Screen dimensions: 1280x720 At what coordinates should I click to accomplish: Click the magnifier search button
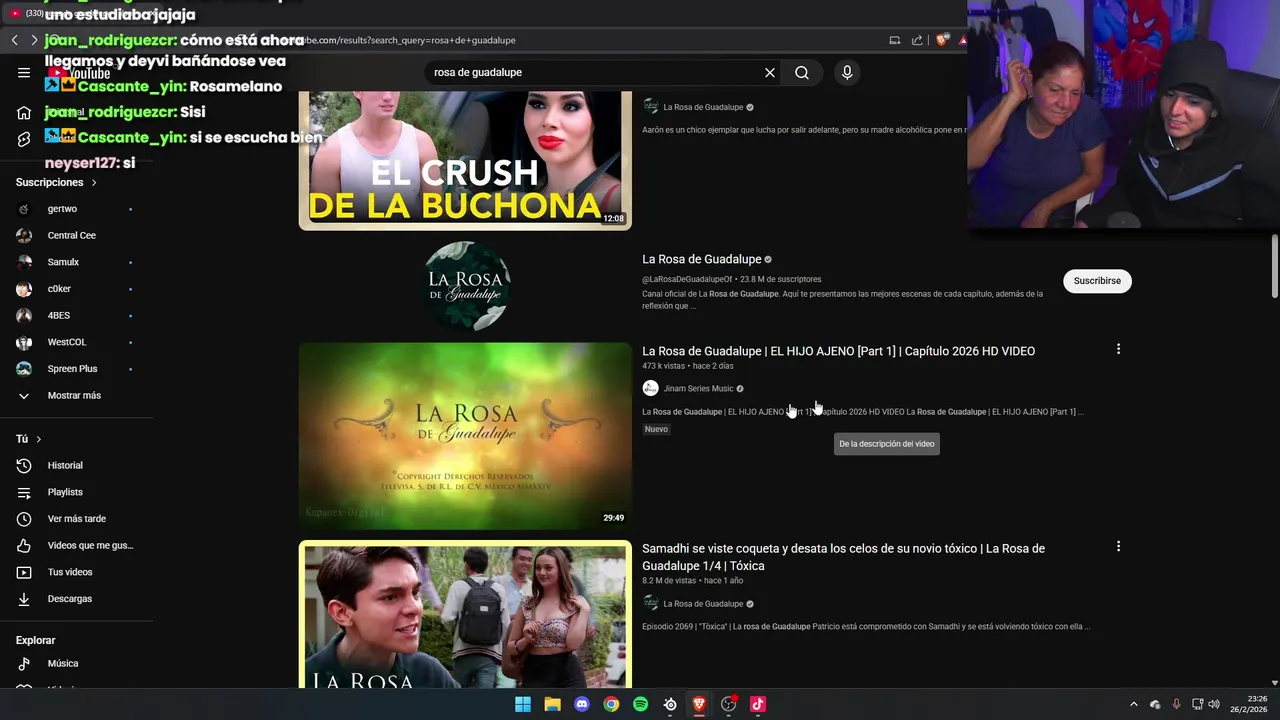(x=802, y=72)
